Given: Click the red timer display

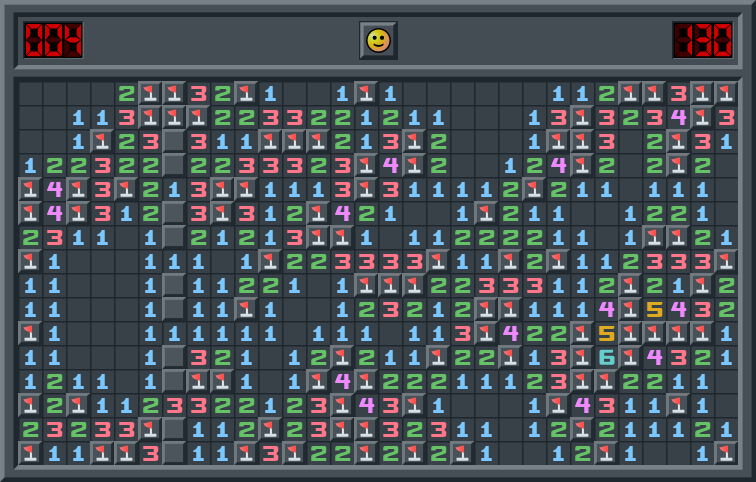Looking at the screenshot, I should tap(702, 40).
